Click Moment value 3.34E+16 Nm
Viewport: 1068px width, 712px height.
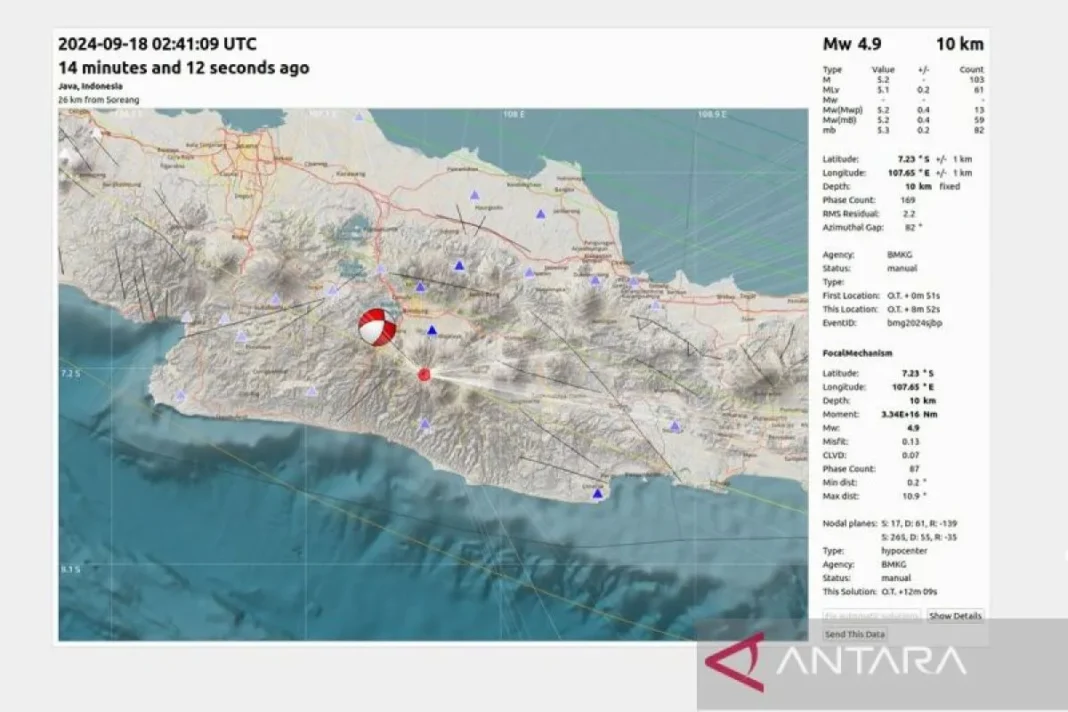909,414
